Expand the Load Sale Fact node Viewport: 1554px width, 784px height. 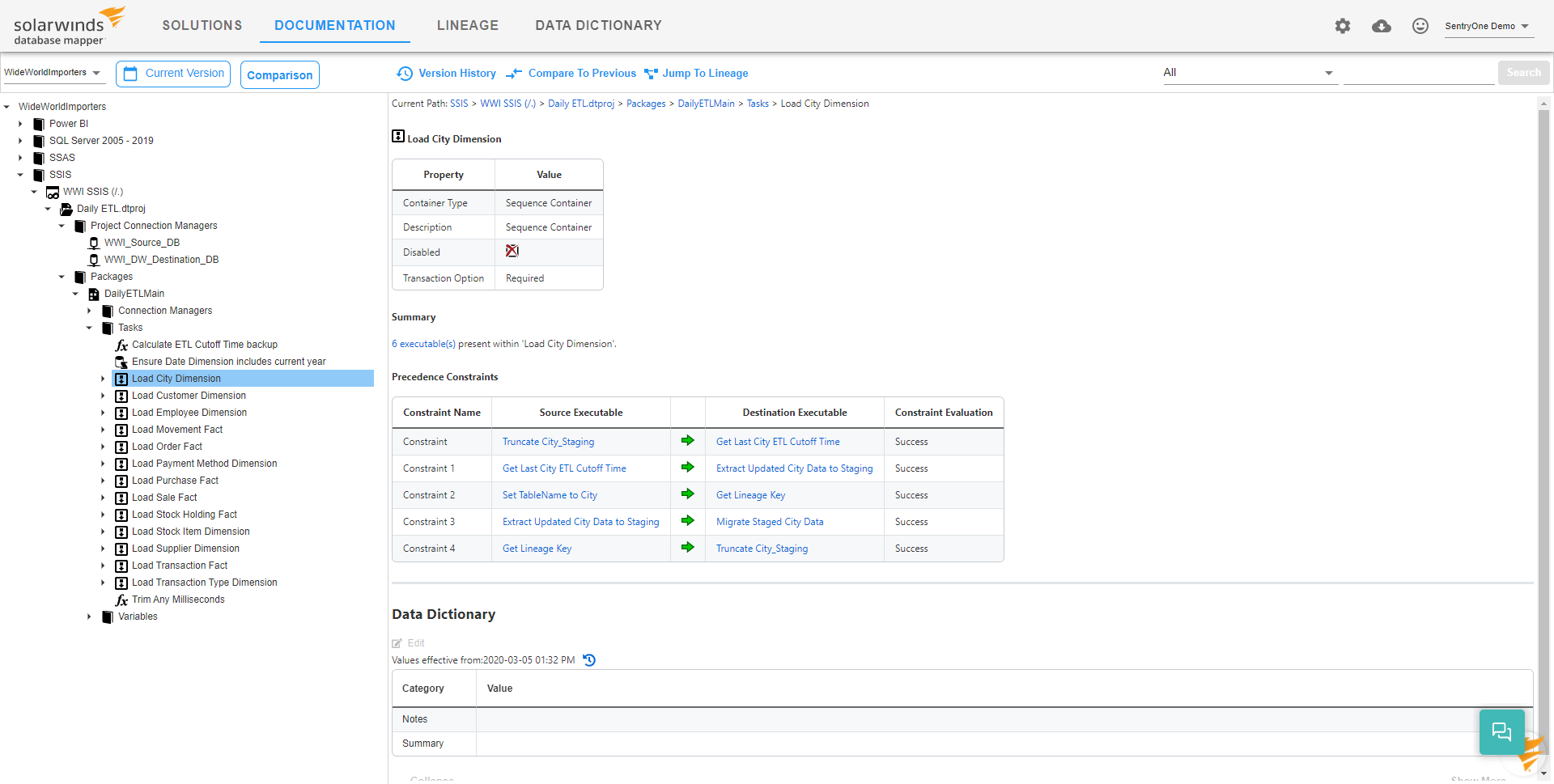[x=103, y=498]
